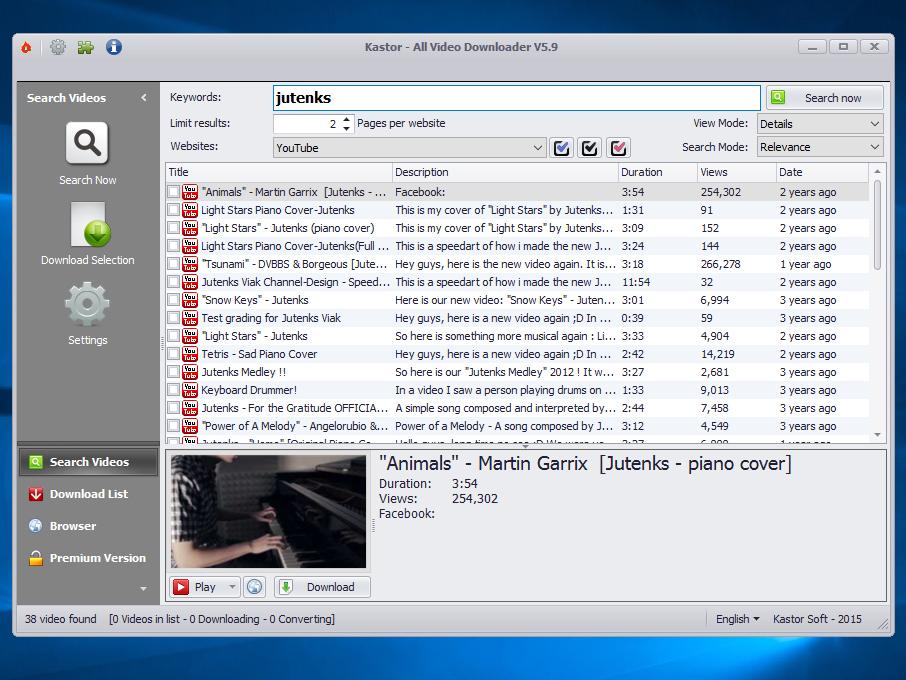Click the large Search Now magnifier icon

coord(87,143)
